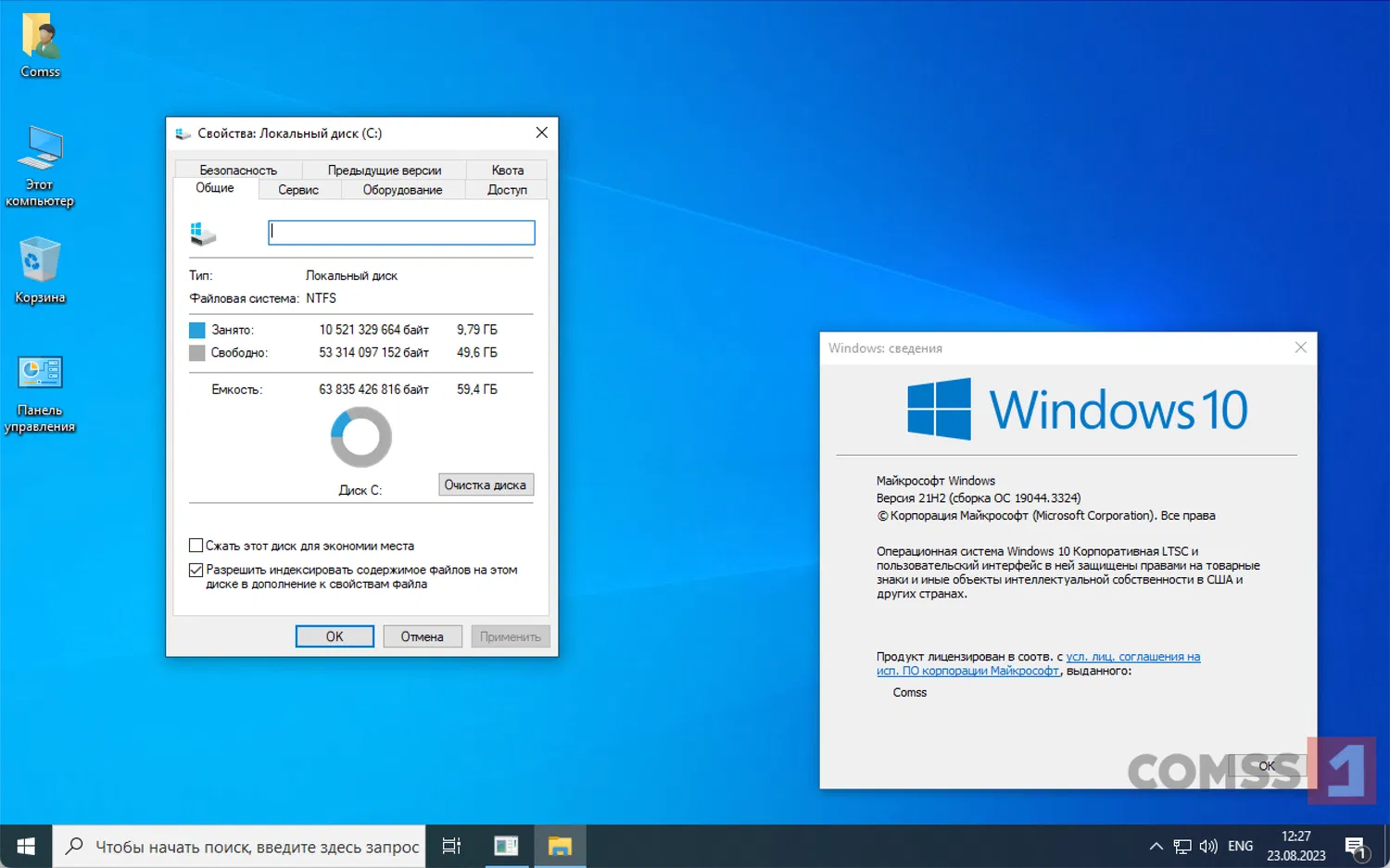Click the 'Локальный диск' type value
This screenshot has height=868, width=1390.
point(351,276)
